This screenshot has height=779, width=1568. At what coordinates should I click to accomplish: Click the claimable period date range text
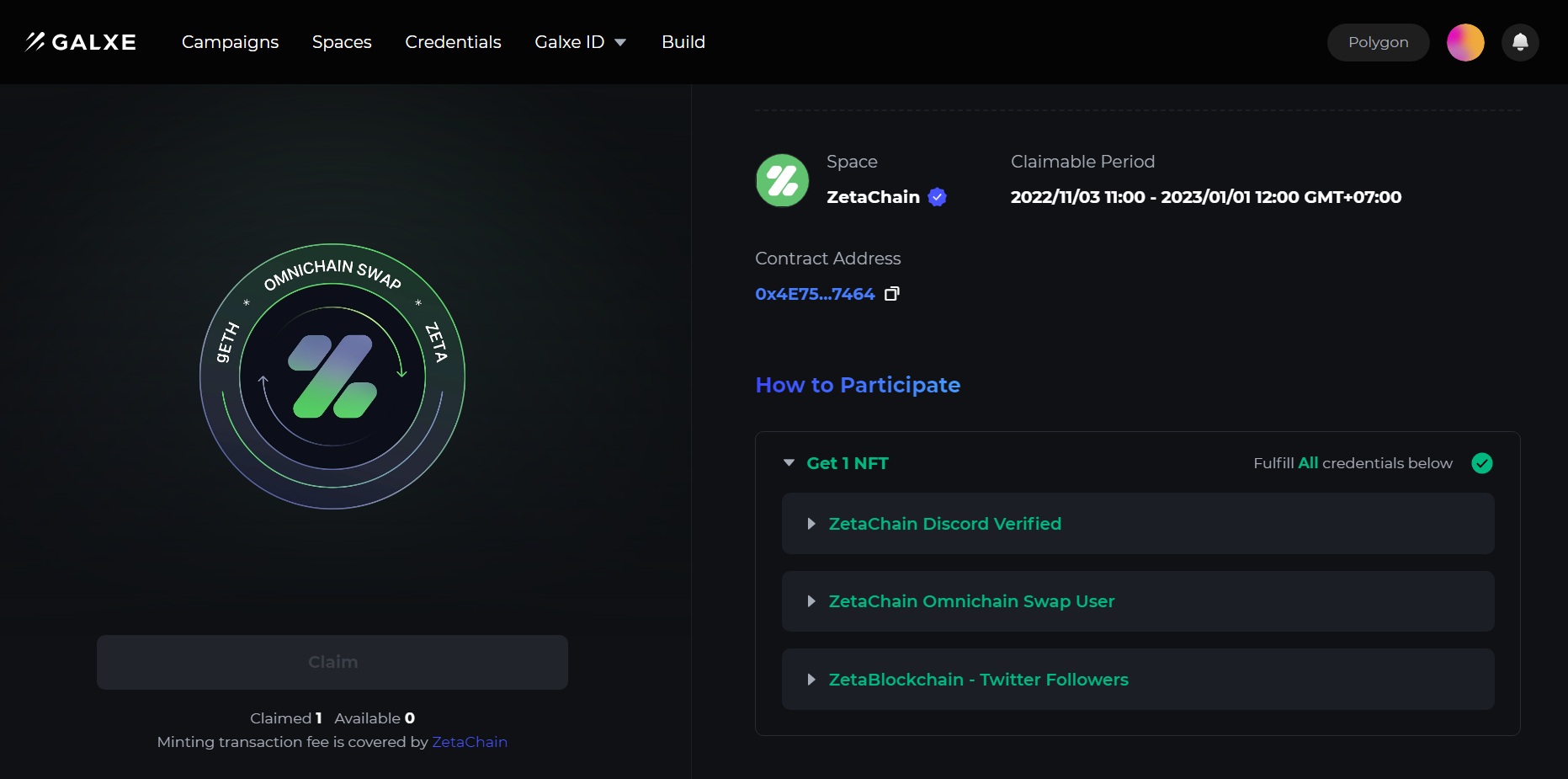tap(1205, 197)
